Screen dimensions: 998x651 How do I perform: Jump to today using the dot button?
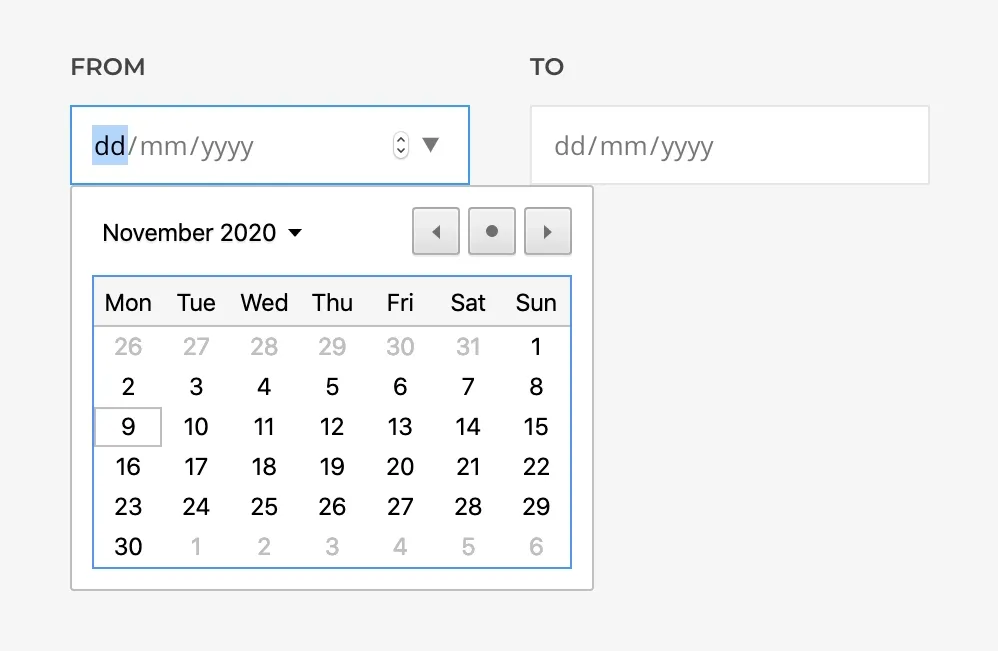(x=491, y=231)
